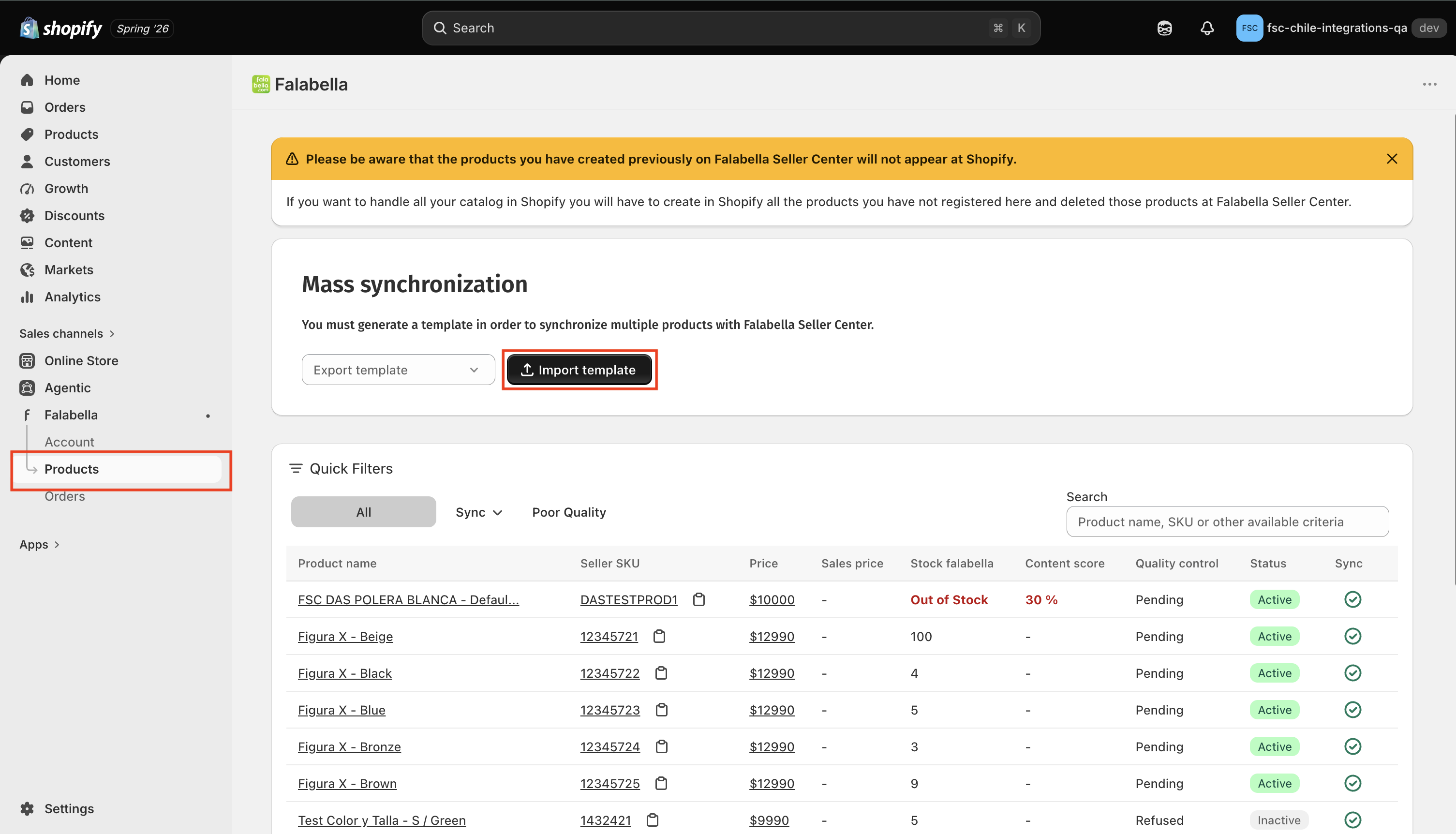1456x834 pixels.
Task: Copy SKU 12345723 with clipboard icon
Action: click(662, 710)
